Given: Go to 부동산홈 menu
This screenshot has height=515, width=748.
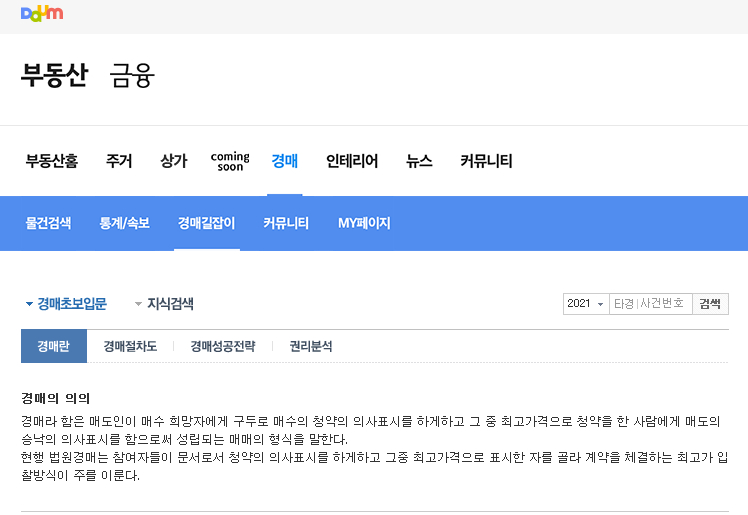Looking at the screenshot, I should tap(52, 161).
